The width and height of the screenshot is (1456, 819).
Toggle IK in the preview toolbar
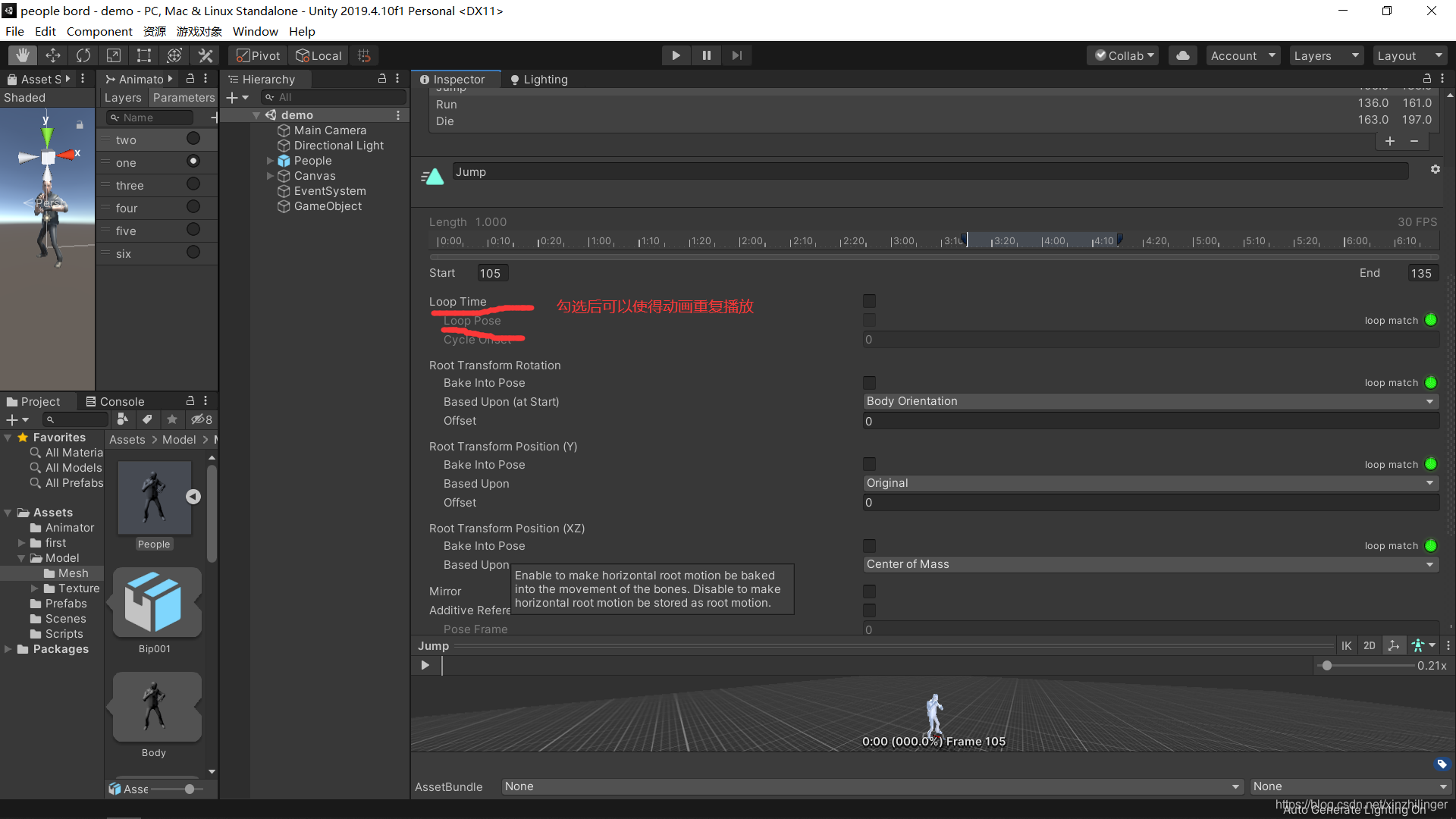click(1346, 646)
